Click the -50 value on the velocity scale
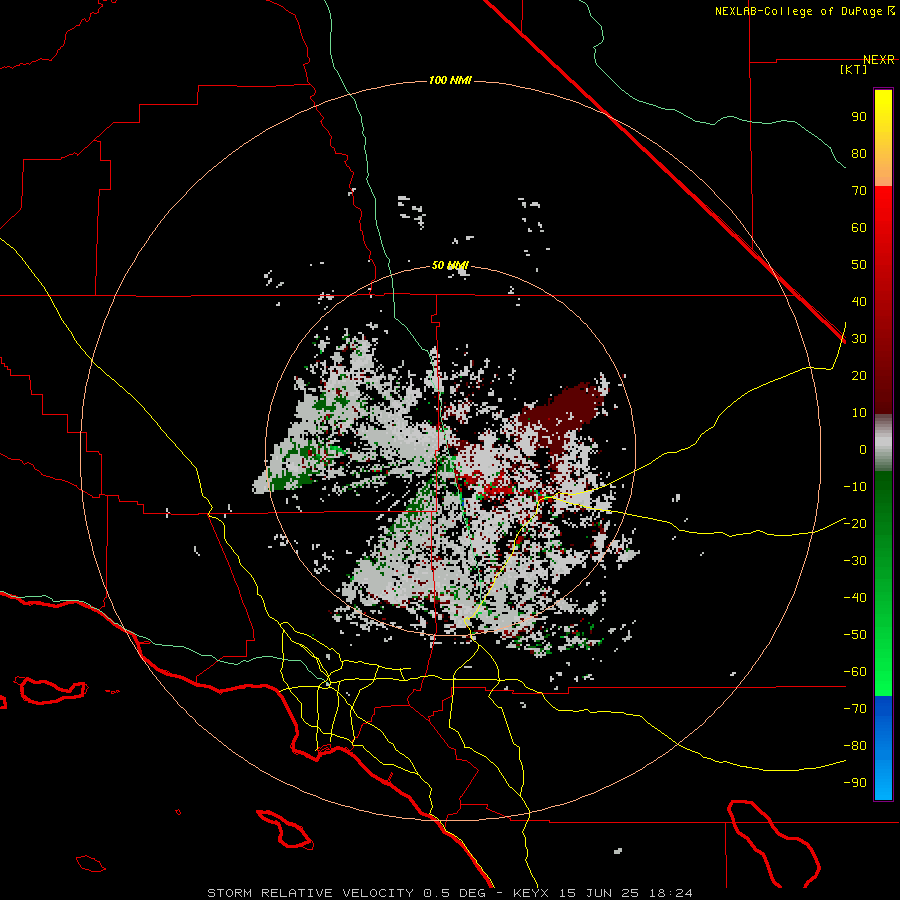 855,634
